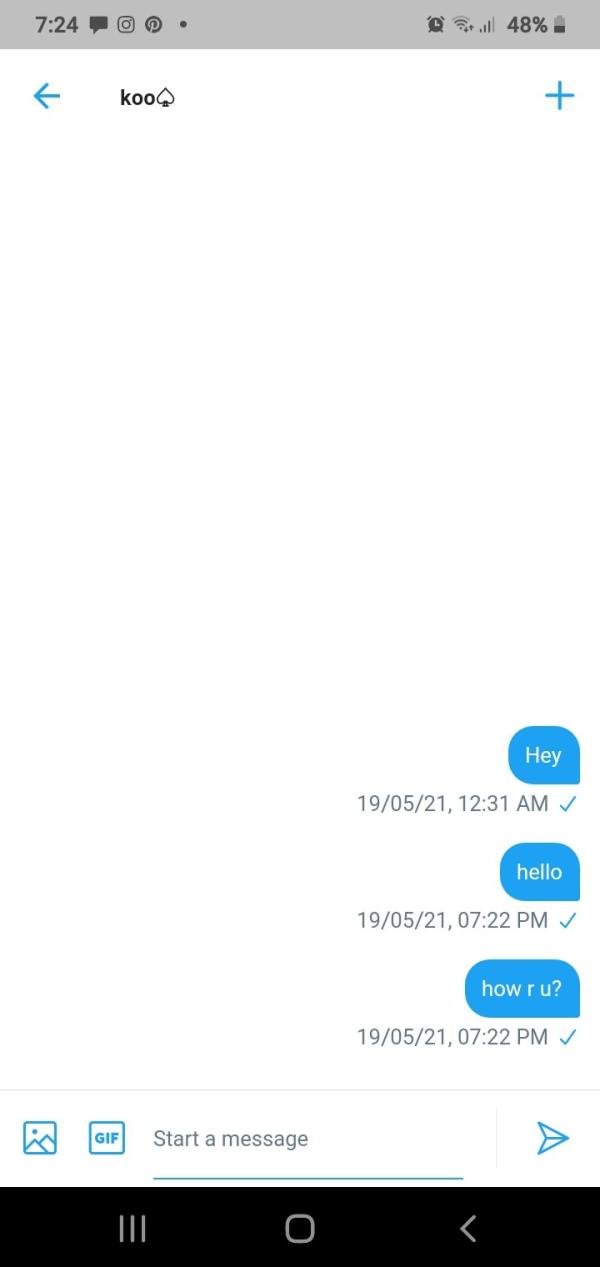
Task: Tap the battery 48% indicator
Action: [x=537, y=25]
